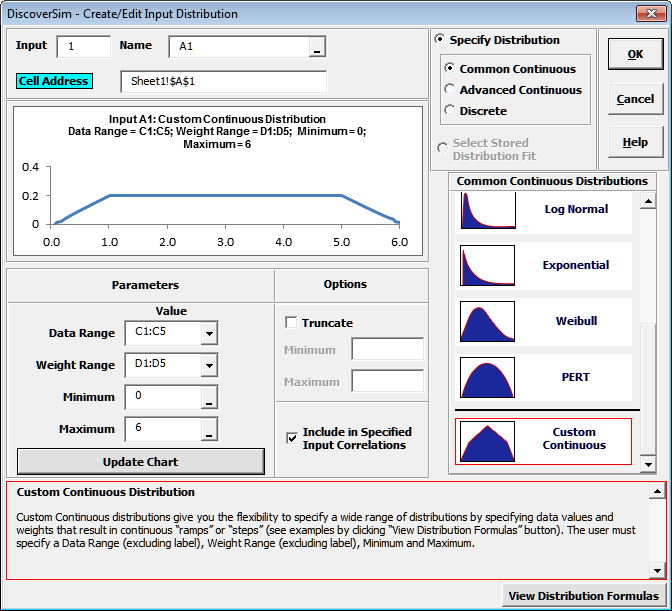Expand the Weight Range dropdown

coord(208,366)
